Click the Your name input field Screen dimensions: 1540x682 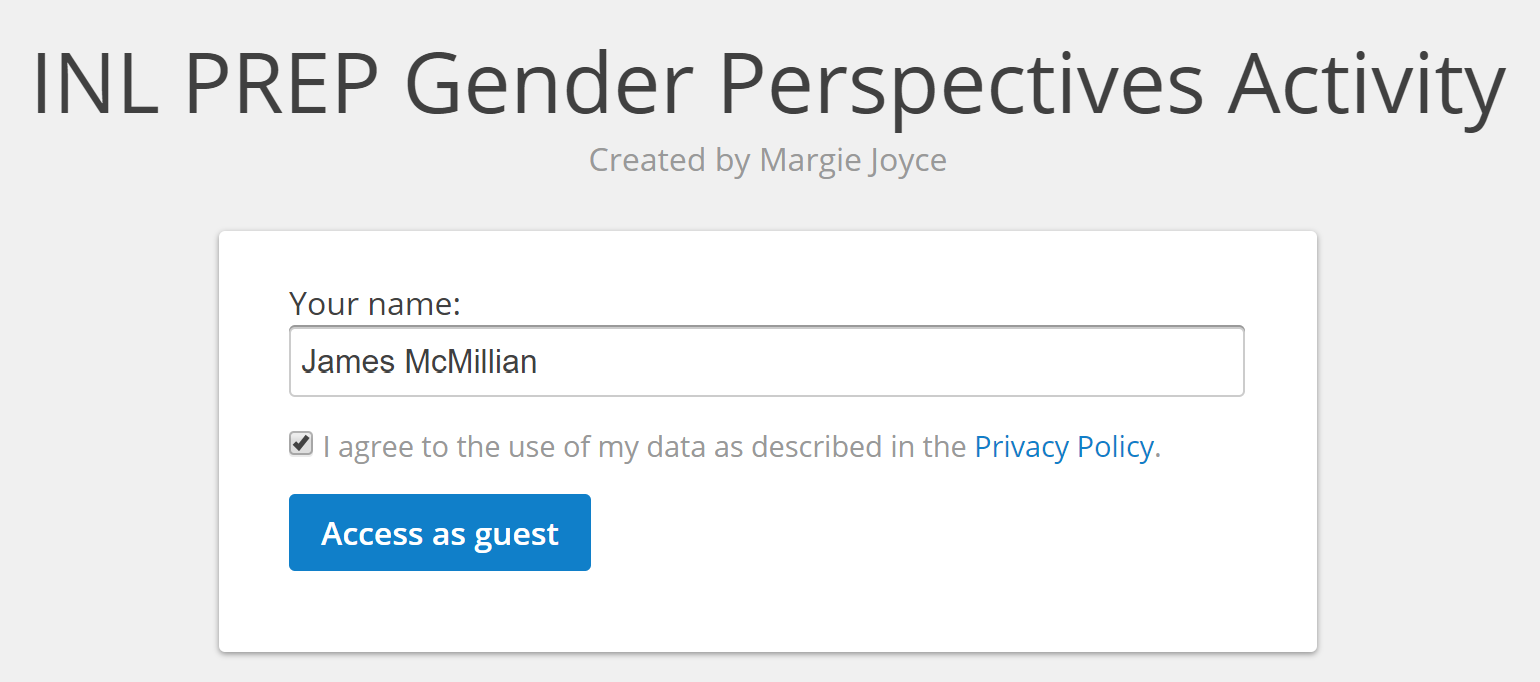pyautogui.click(x=766, y=362)
